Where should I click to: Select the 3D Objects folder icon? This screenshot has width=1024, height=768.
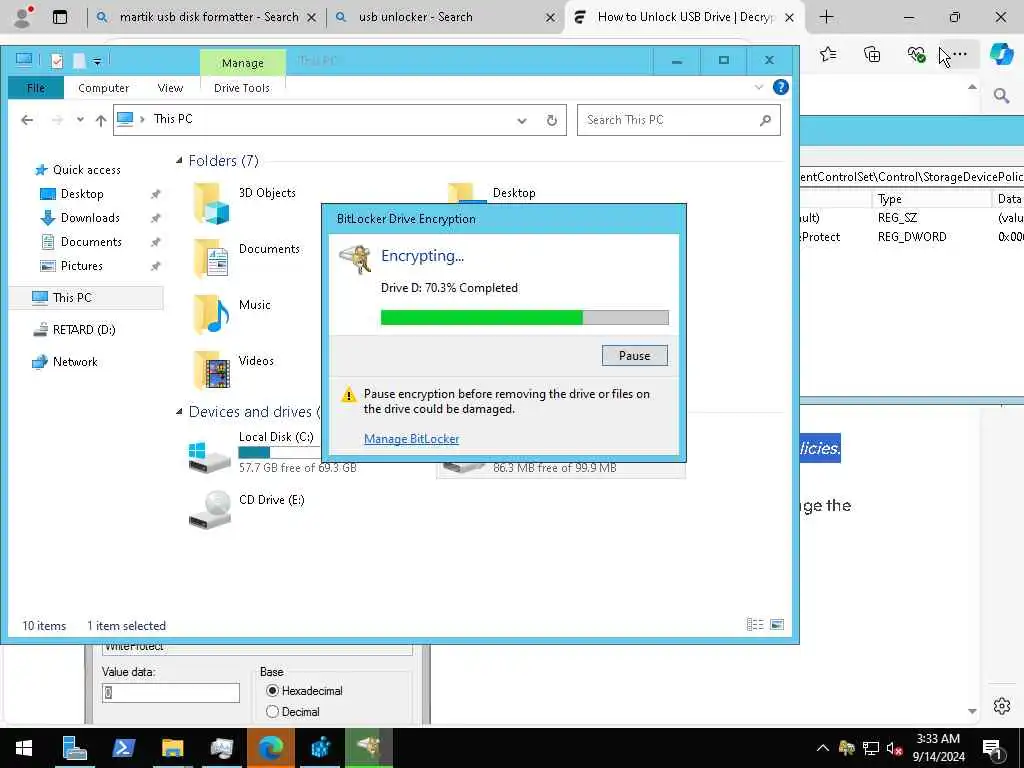click(212, 204)
